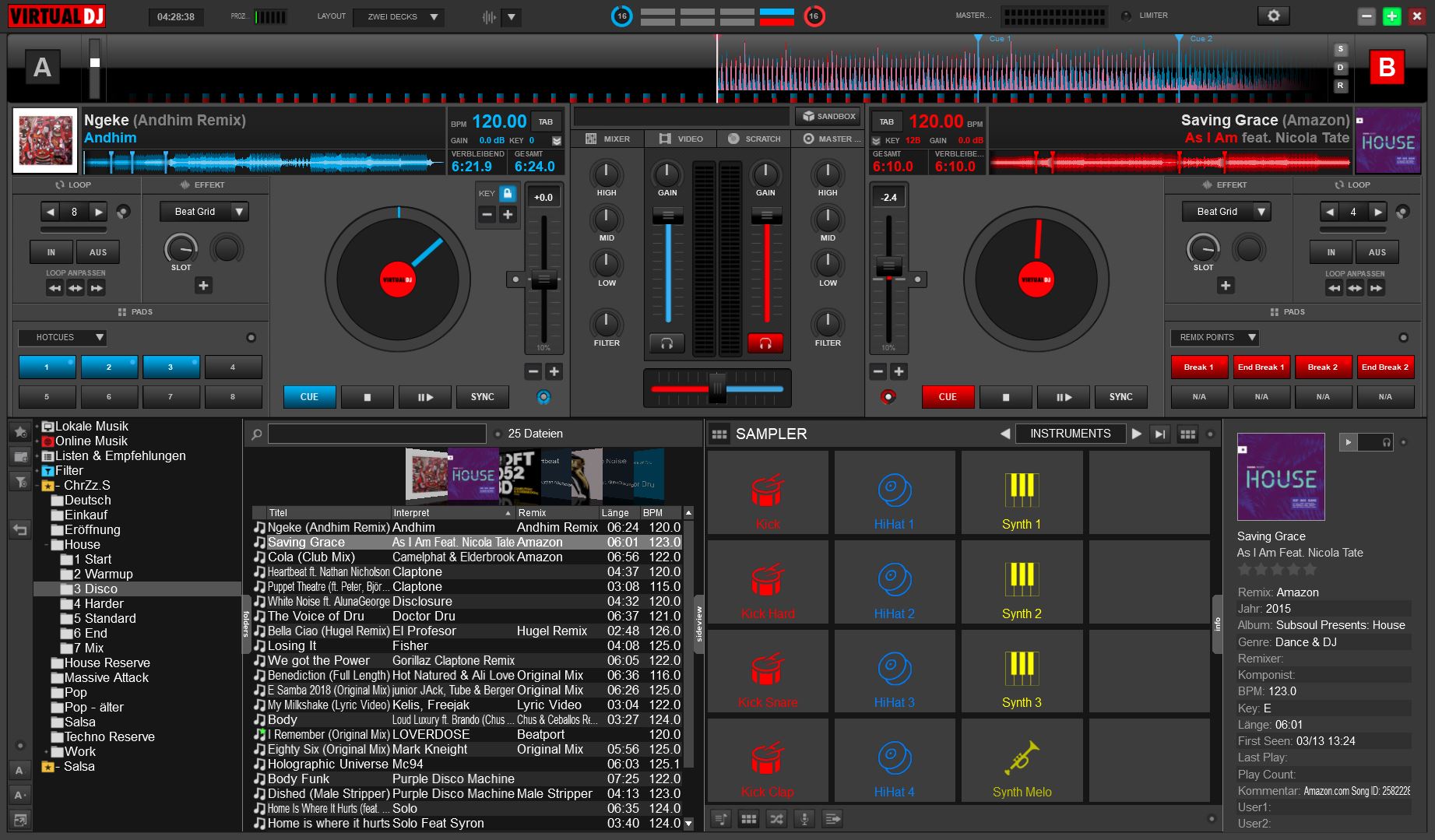Image resolution: width=1435 pixels, height=840 pixels.
Task: Click the right deck record-dot icon near CUE
Action: (888, 397)
